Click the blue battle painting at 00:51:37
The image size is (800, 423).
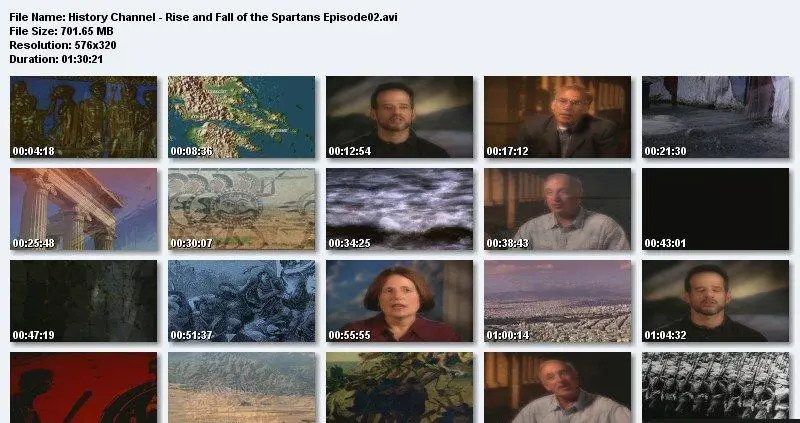[x=242, y=301]
